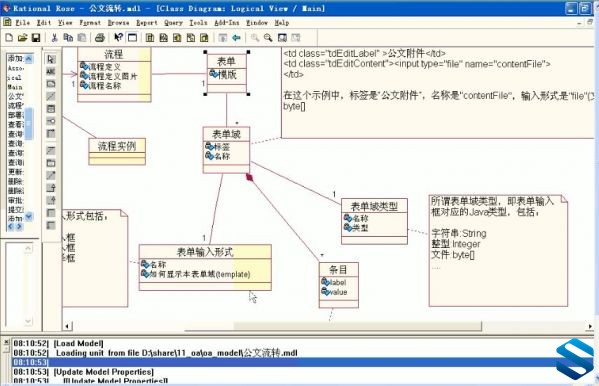Click the browser tree scroll-up arrow
The height and width of the screenshot is (386, 599).
pyautogui.click(x=29, y=58)
